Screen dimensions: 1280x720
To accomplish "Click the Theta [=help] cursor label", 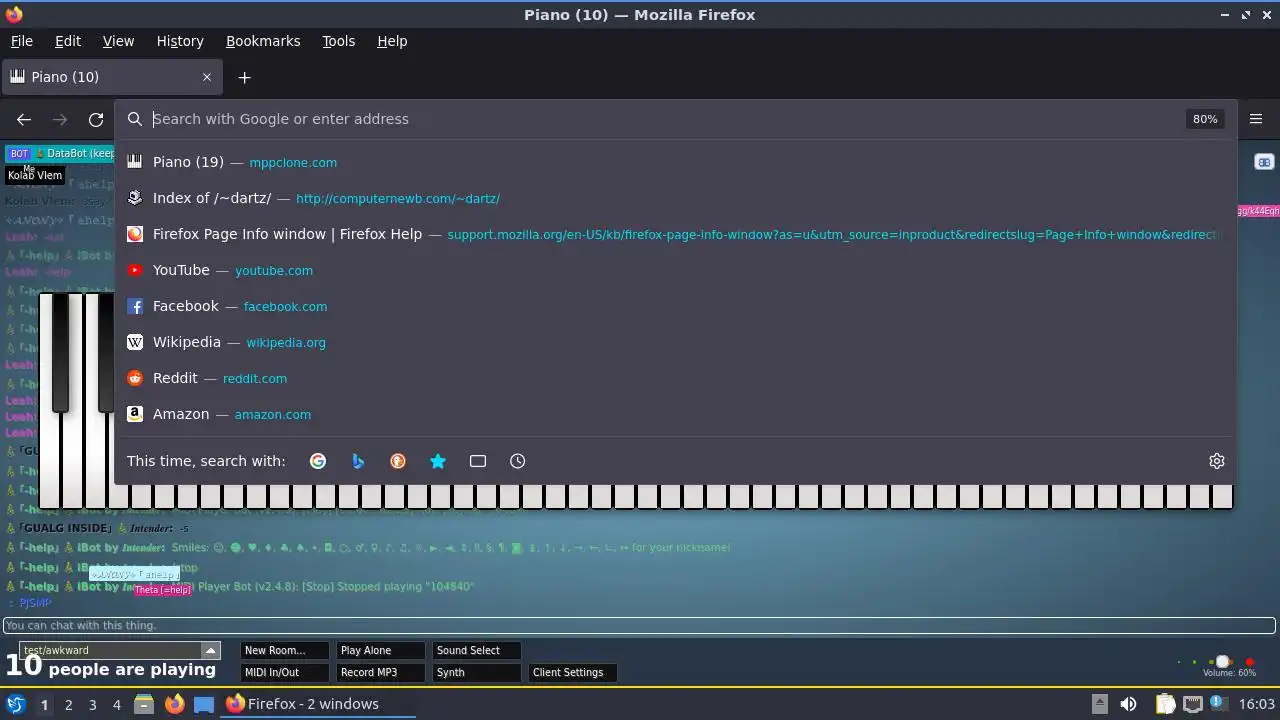I will point(162,590).
